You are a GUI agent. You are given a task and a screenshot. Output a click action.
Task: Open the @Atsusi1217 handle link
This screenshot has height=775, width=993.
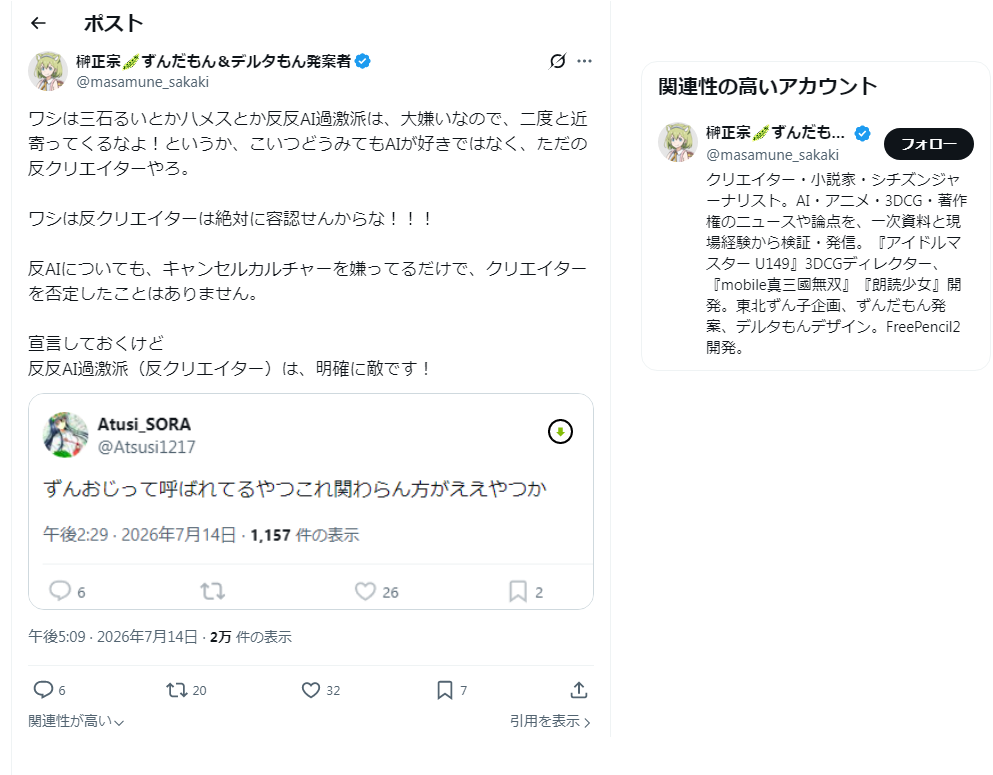(x=146, y=447)
